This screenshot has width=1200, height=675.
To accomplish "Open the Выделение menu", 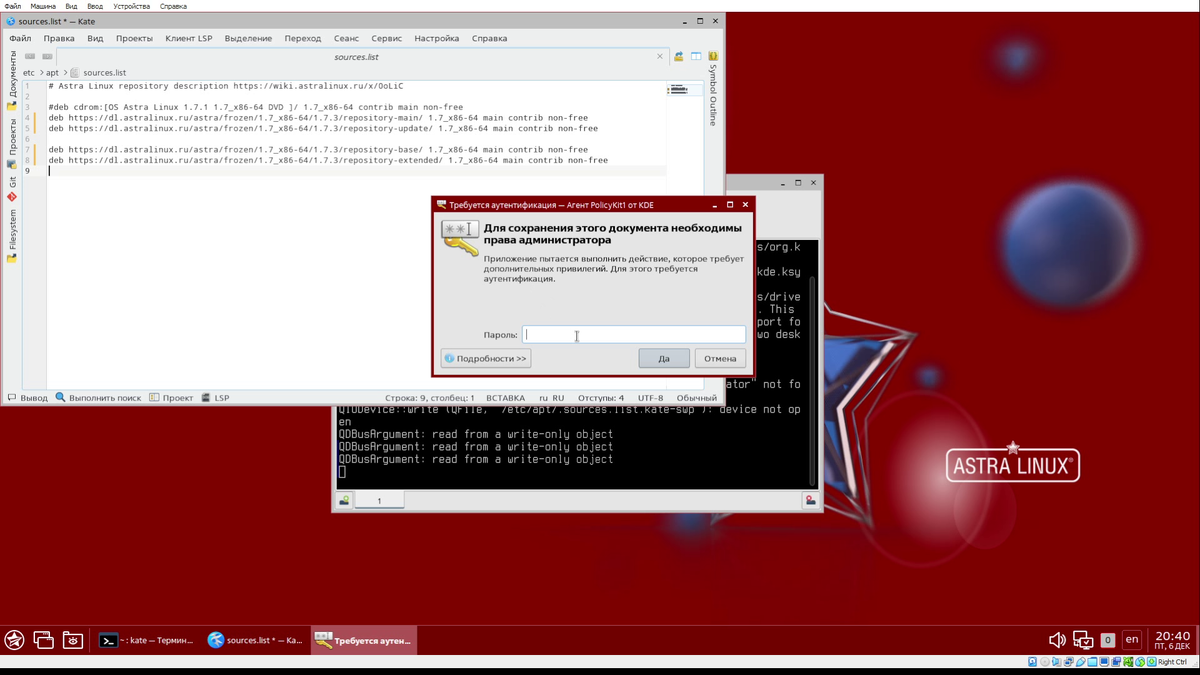I will coord(248,38).
